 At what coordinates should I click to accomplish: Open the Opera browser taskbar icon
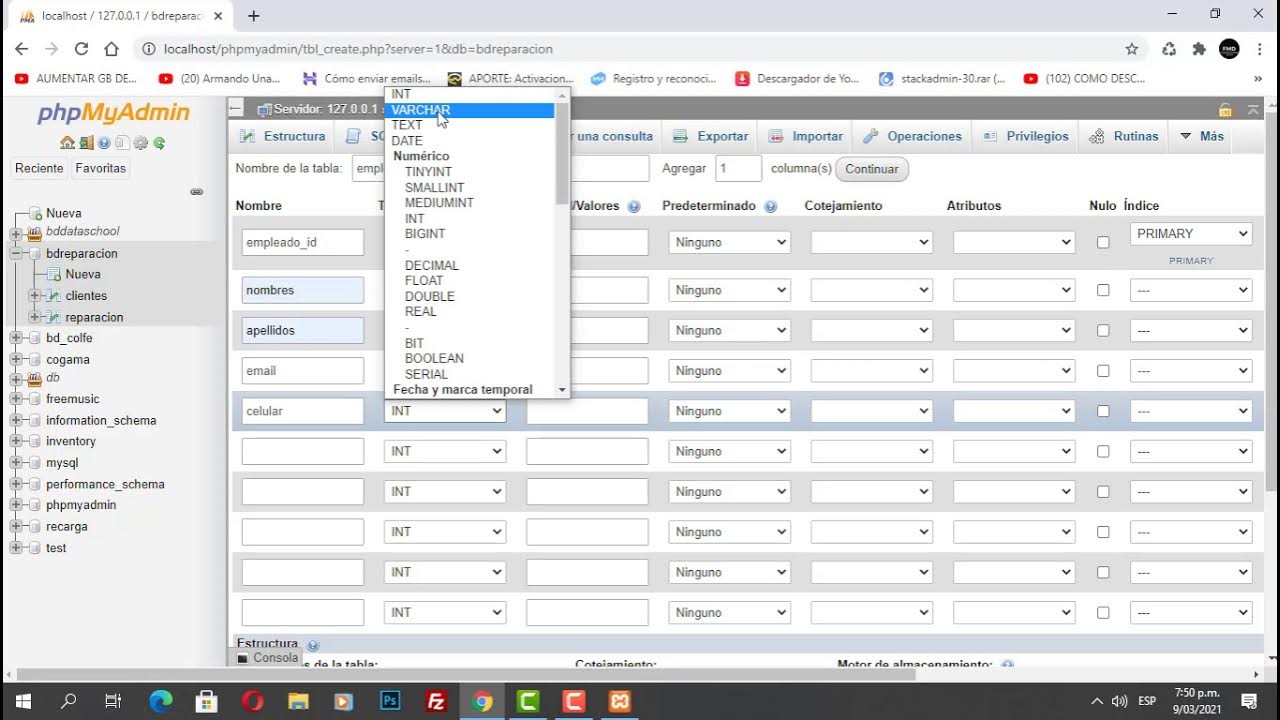tap(252, 701)
